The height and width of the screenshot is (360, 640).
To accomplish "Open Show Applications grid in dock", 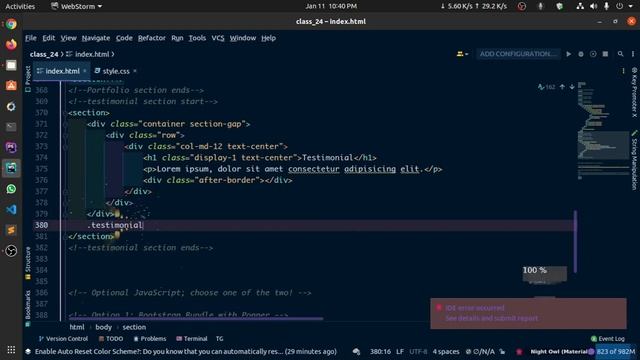I will tap(11, 350).
